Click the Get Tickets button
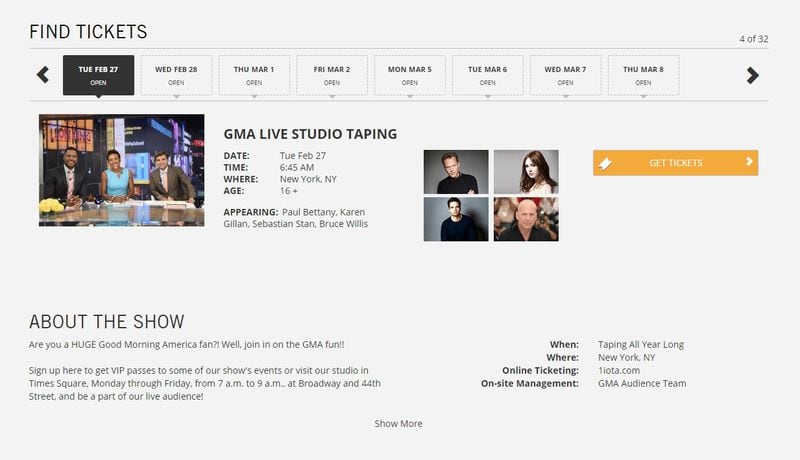Image resolution: width=800 pixels, height=460 pixels. pos(676,163)
